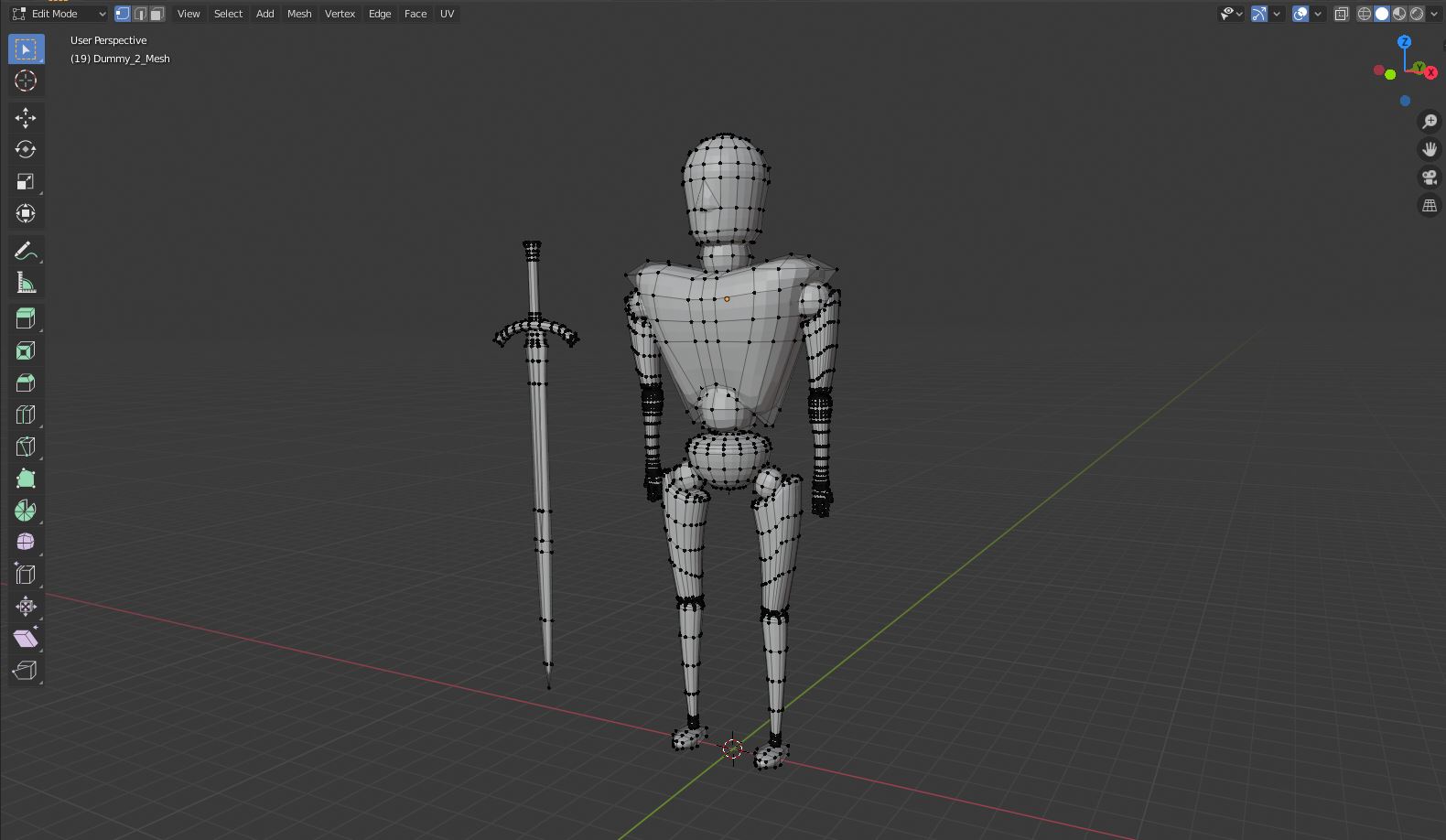
Task: Select the Spin tool
Action: coord(26,511)
